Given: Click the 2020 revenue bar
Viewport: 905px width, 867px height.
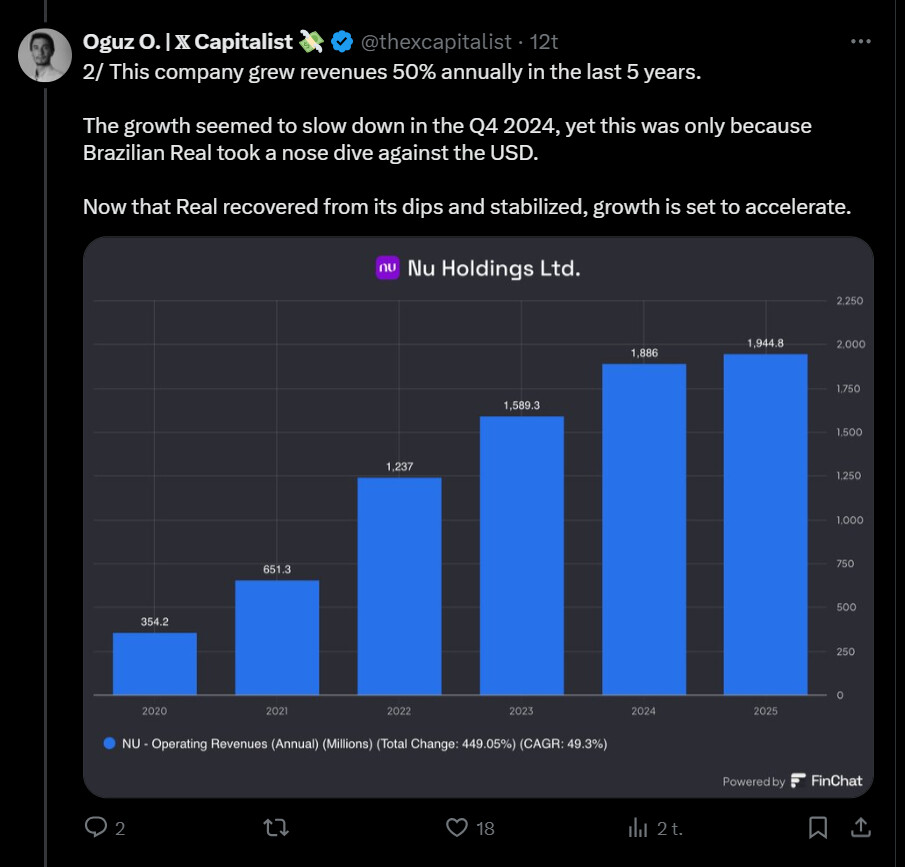Looking at the screenshot, I should click(x=154, y=663).
